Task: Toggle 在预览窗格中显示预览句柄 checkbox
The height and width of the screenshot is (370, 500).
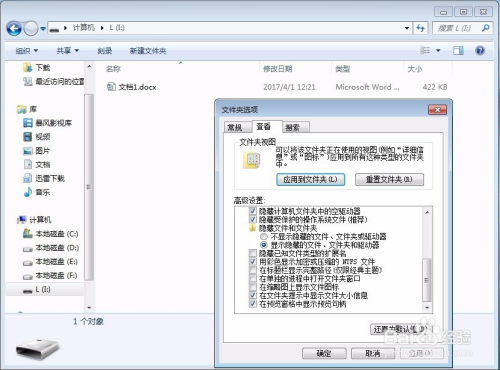Action: pyautogui.click(x=253, y=304)
